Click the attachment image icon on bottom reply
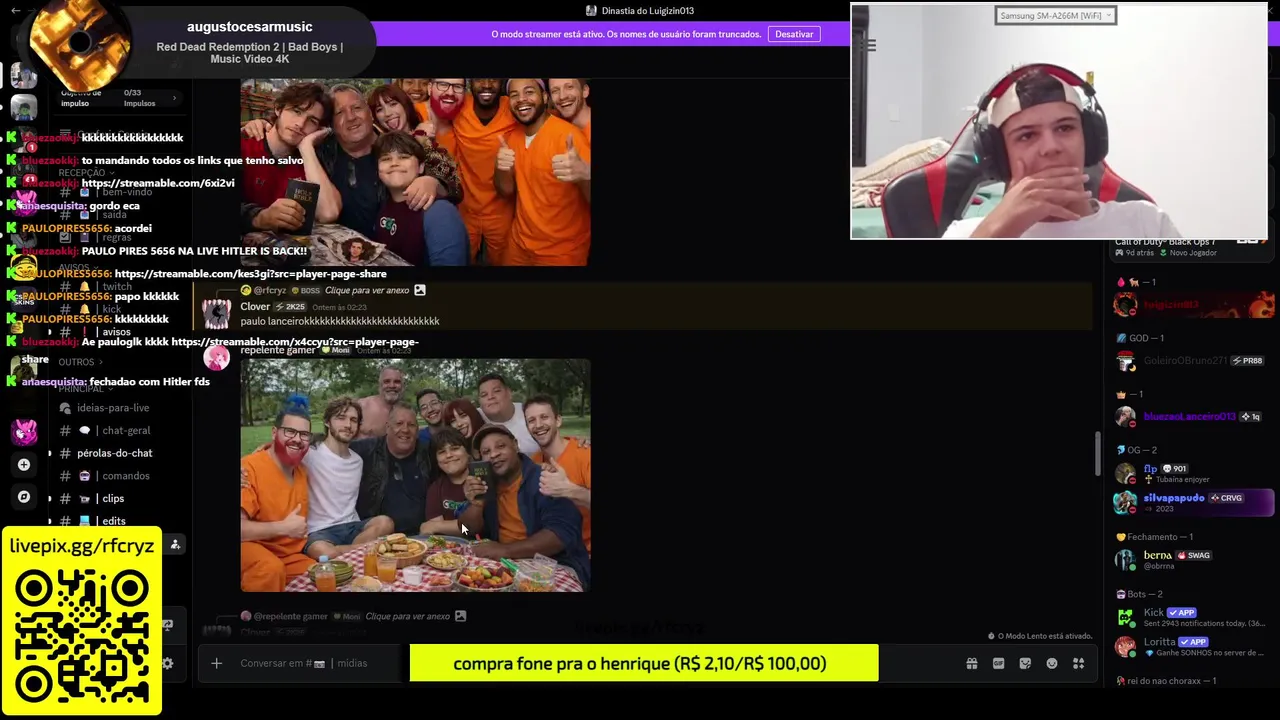 coord(460,616)
